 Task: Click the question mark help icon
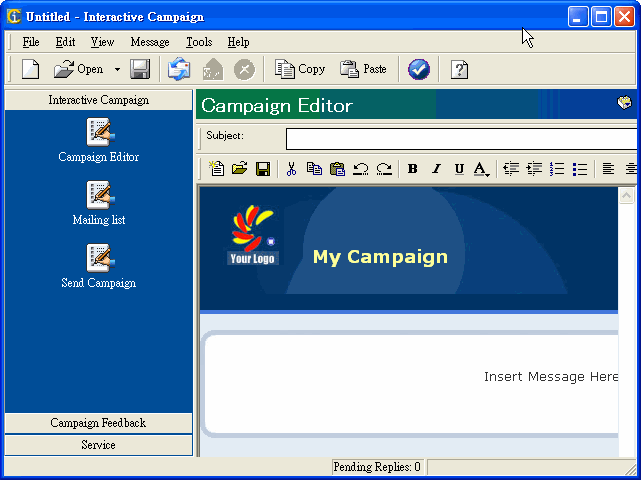click(459, 69)
